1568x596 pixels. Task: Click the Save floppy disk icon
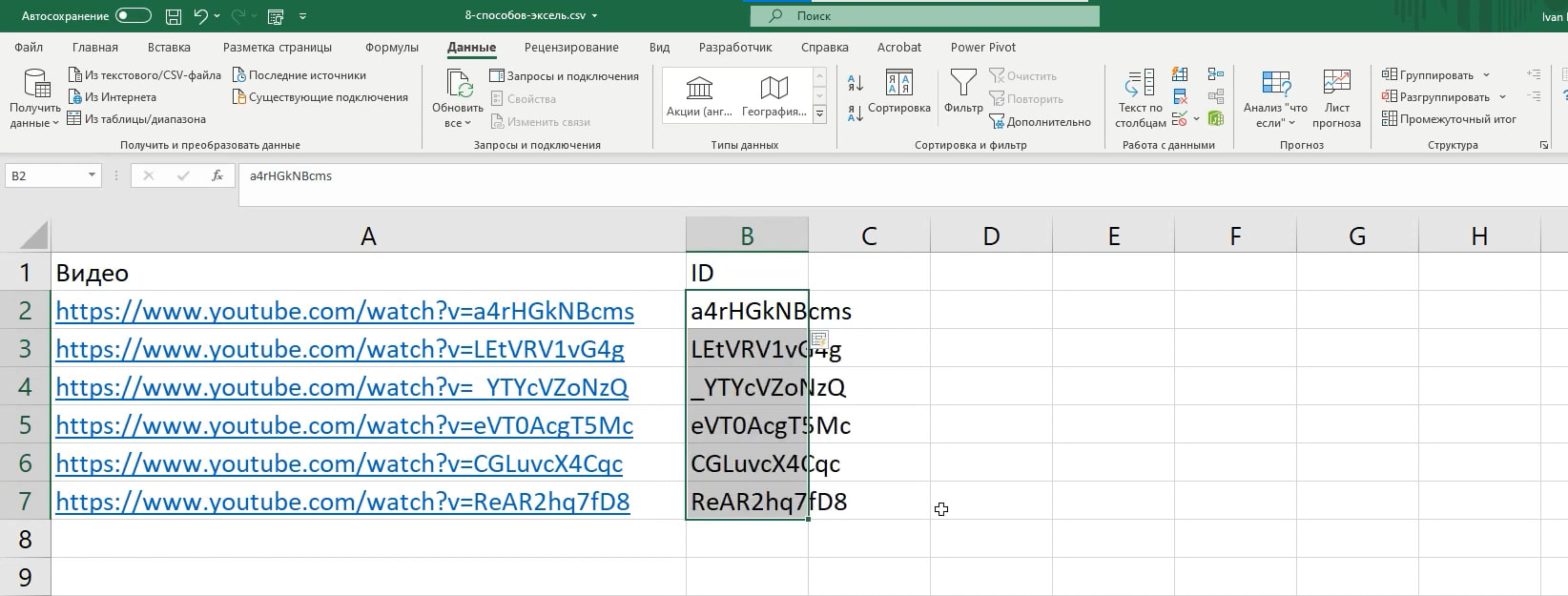point(174,16)
